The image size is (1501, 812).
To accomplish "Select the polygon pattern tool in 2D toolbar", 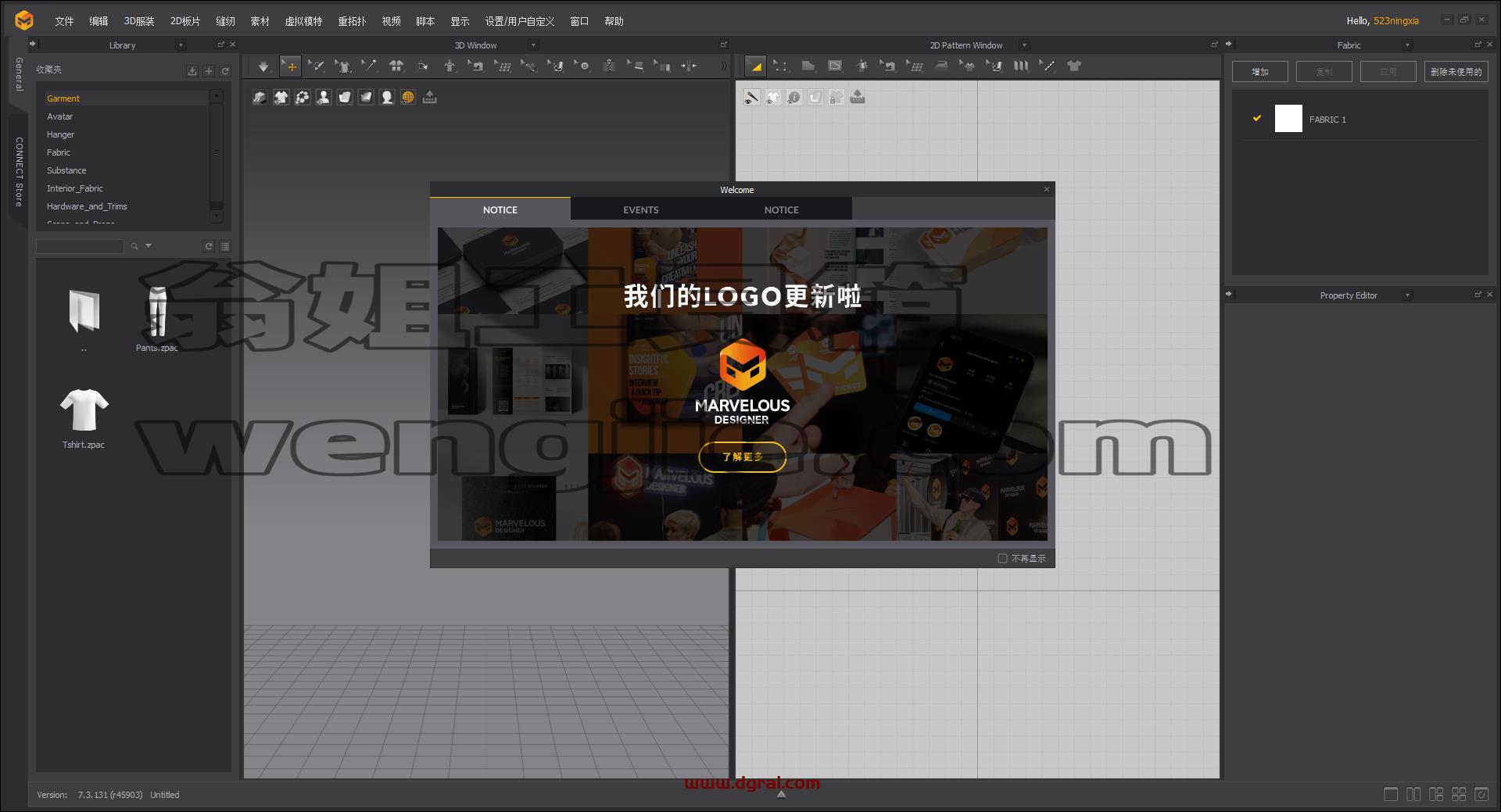I will point(808,66).
